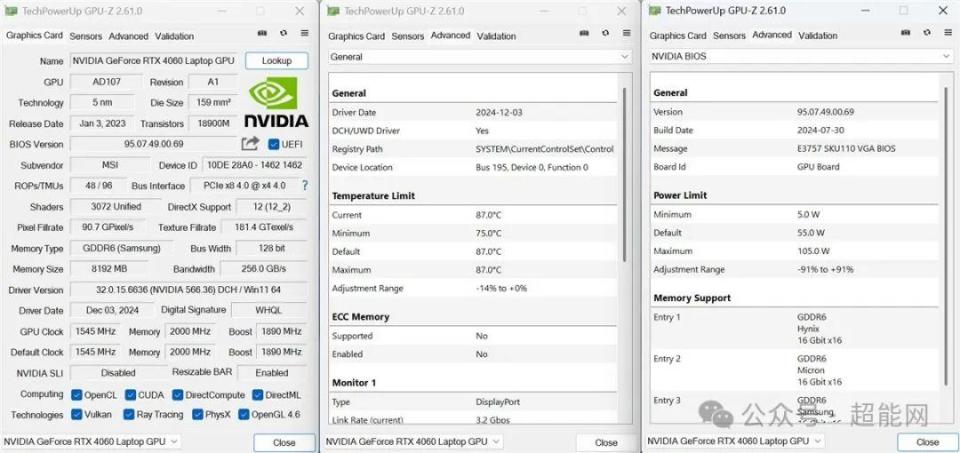Click the Bus Interface question mark icon
The height and width of the screenshot is (453, 960).
tap(305, 186)
